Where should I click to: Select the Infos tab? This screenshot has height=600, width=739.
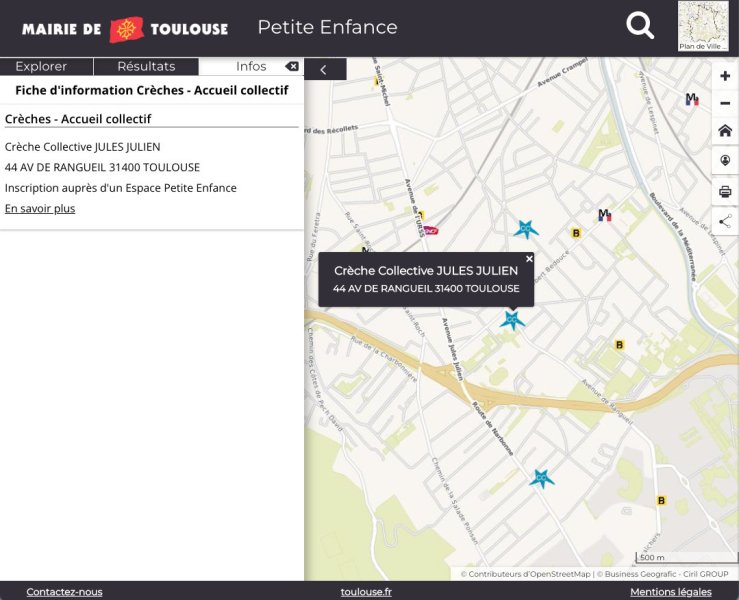(x=250, y=67)
